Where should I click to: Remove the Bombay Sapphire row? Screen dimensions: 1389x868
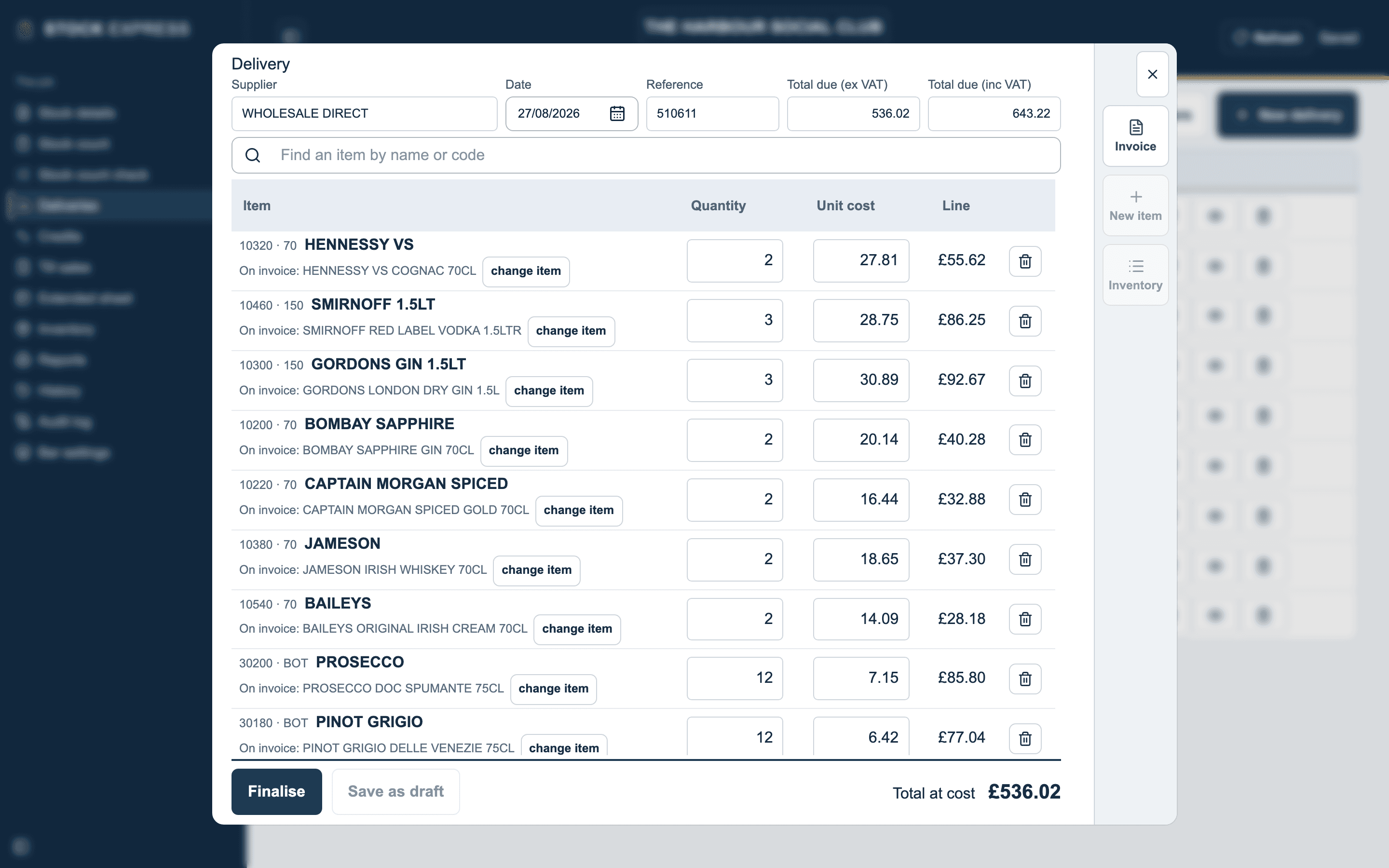[x=1025, y=440]
